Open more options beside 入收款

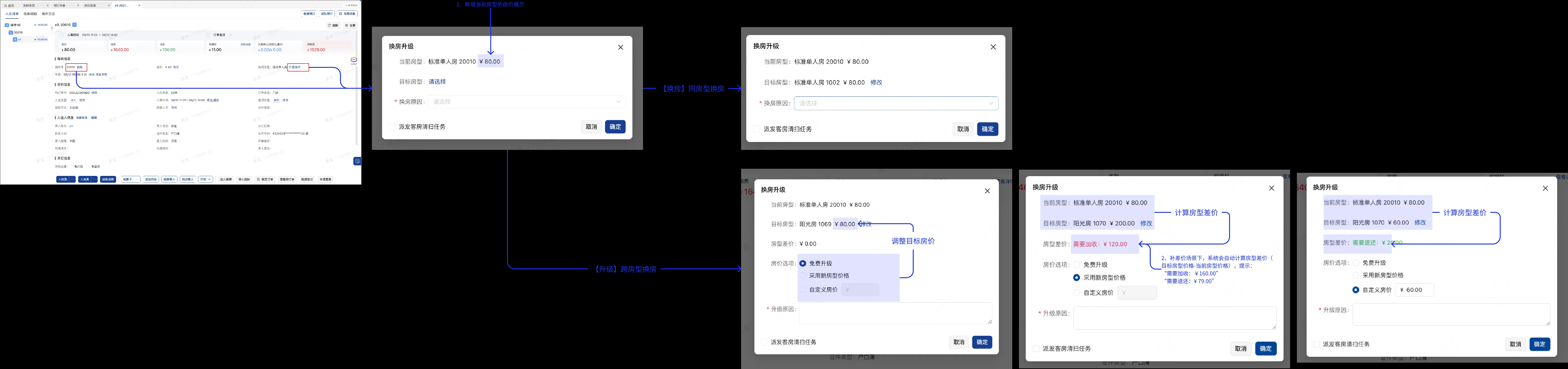[73, 179]
